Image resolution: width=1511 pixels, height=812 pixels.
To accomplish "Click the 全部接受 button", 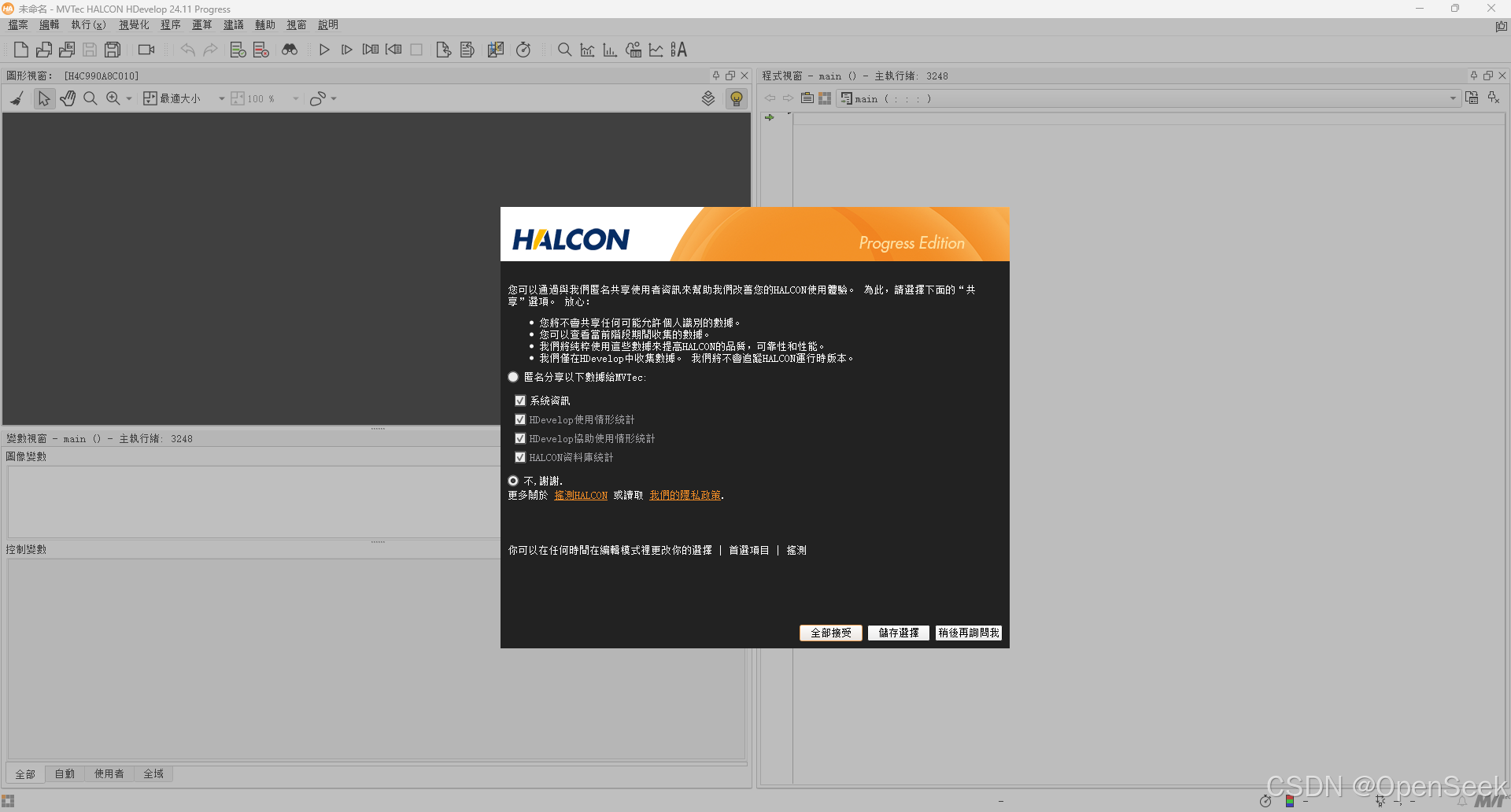I will point(830,633).
